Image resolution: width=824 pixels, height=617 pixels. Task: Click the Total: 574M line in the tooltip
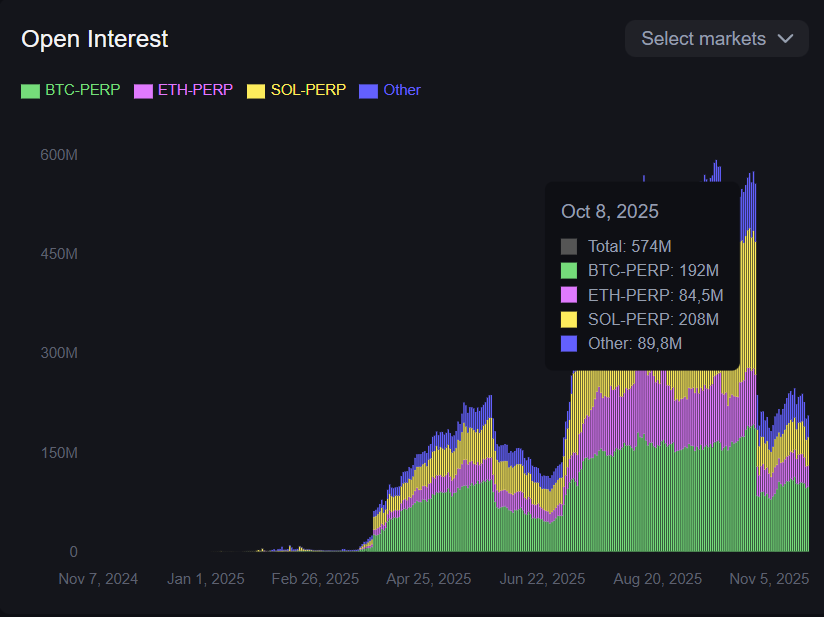click(x=628, y=246)
